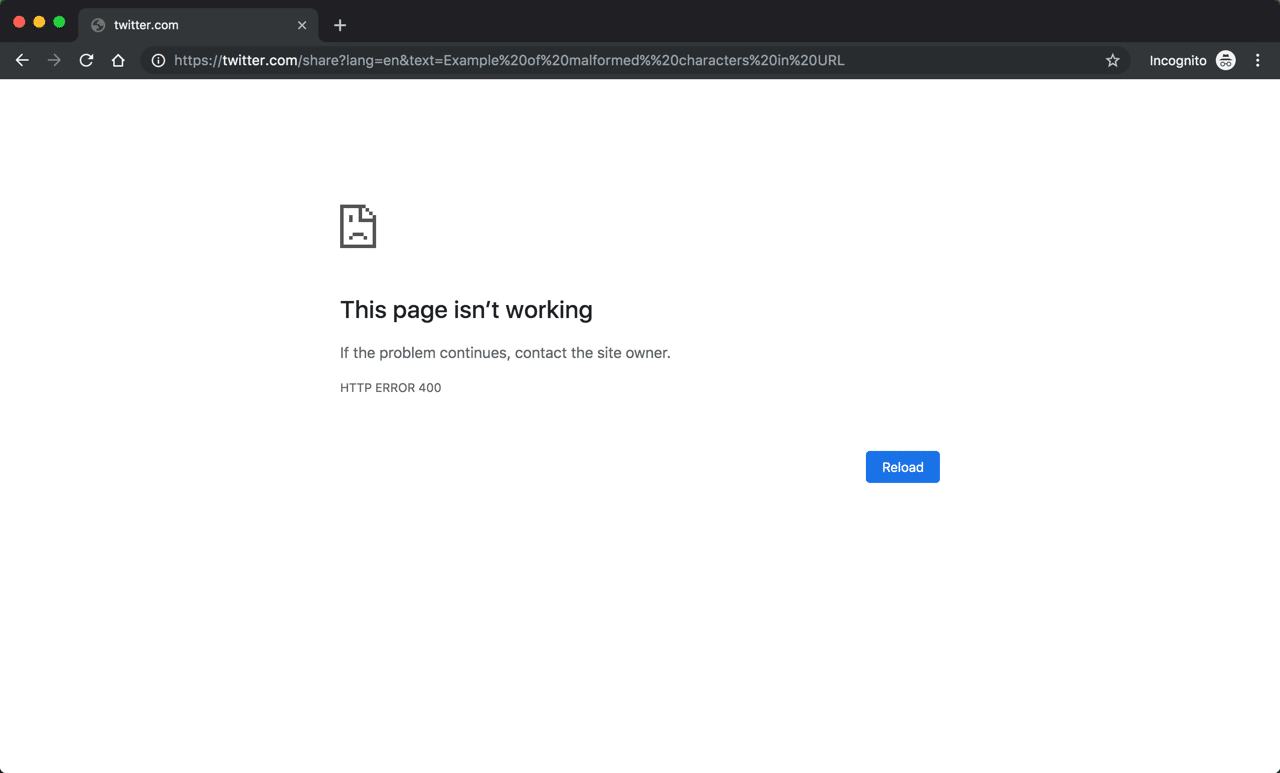Open a new tab with the plus button
This screenshot has height=773, width=1280.
click(x=339, y=25)
